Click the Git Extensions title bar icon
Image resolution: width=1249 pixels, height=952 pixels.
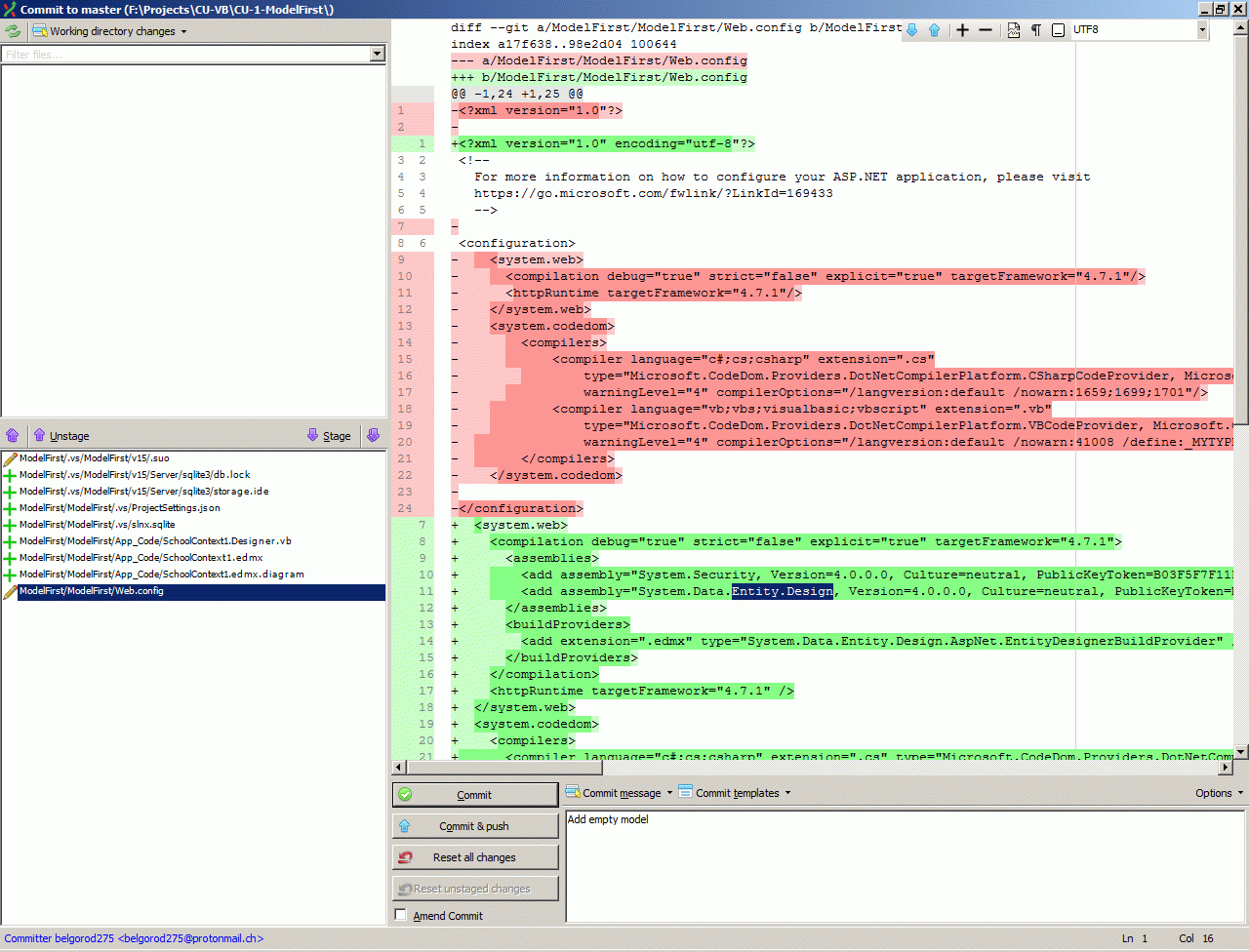10,10
